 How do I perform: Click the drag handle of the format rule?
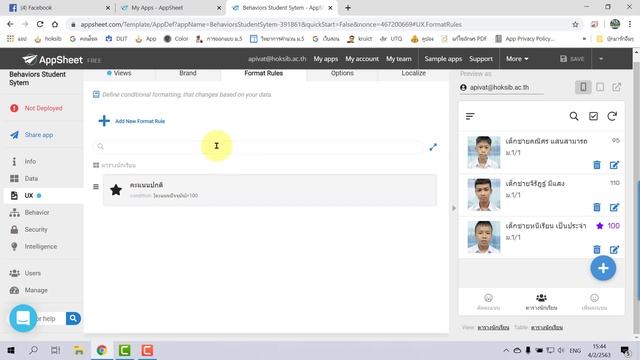tap(96, 187)
